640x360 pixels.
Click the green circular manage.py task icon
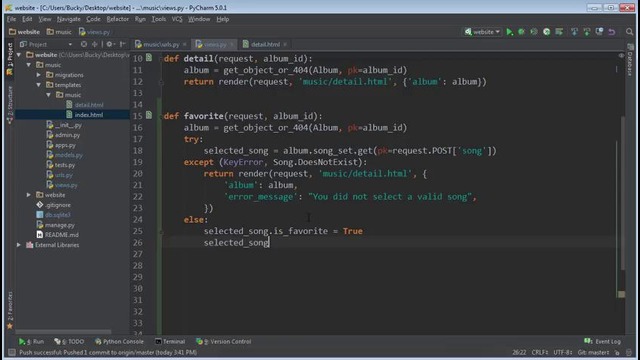(x=547, y=32)
